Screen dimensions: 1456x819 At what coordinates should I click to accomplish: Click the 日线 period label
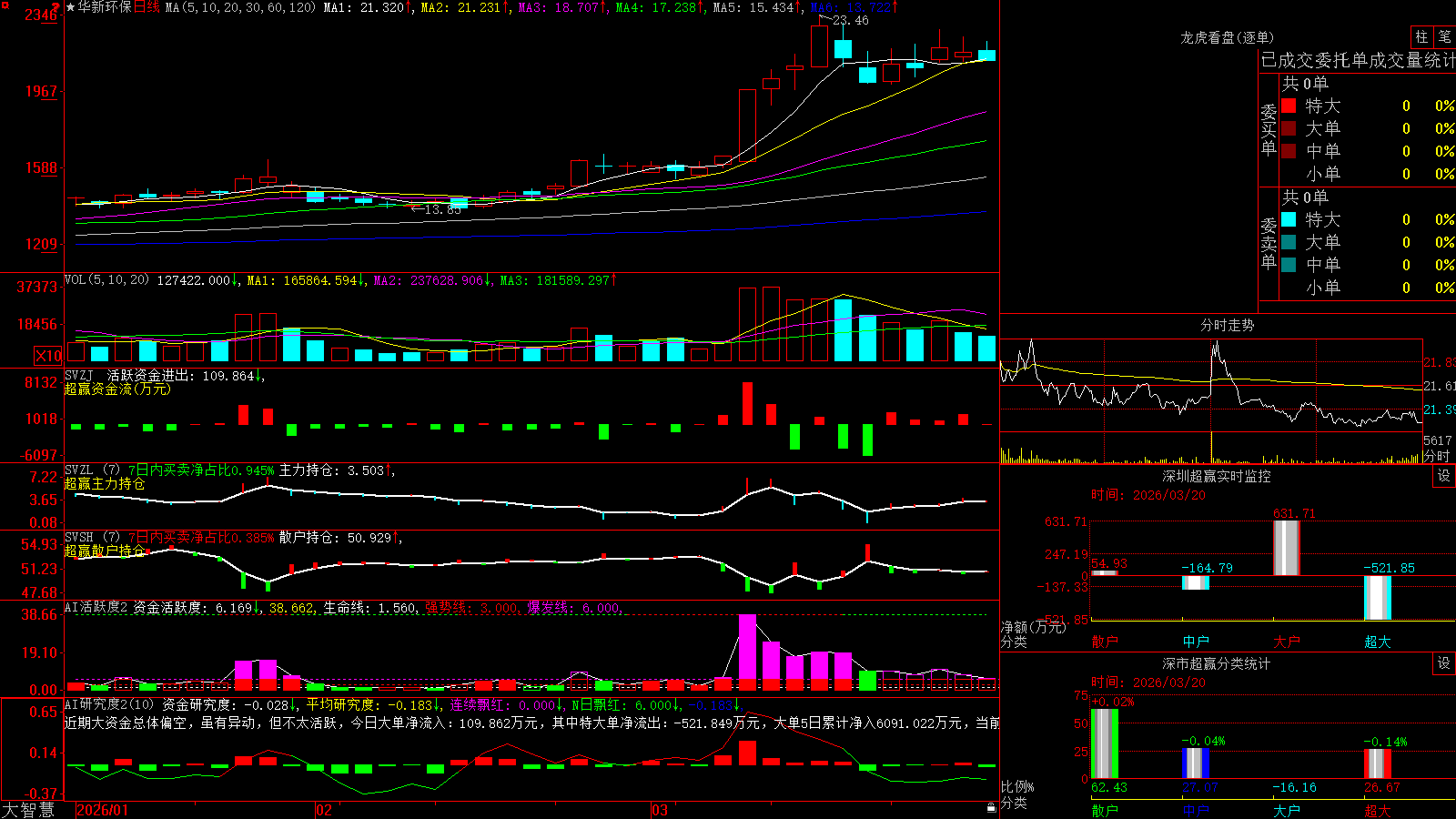[x=147, y=7]
